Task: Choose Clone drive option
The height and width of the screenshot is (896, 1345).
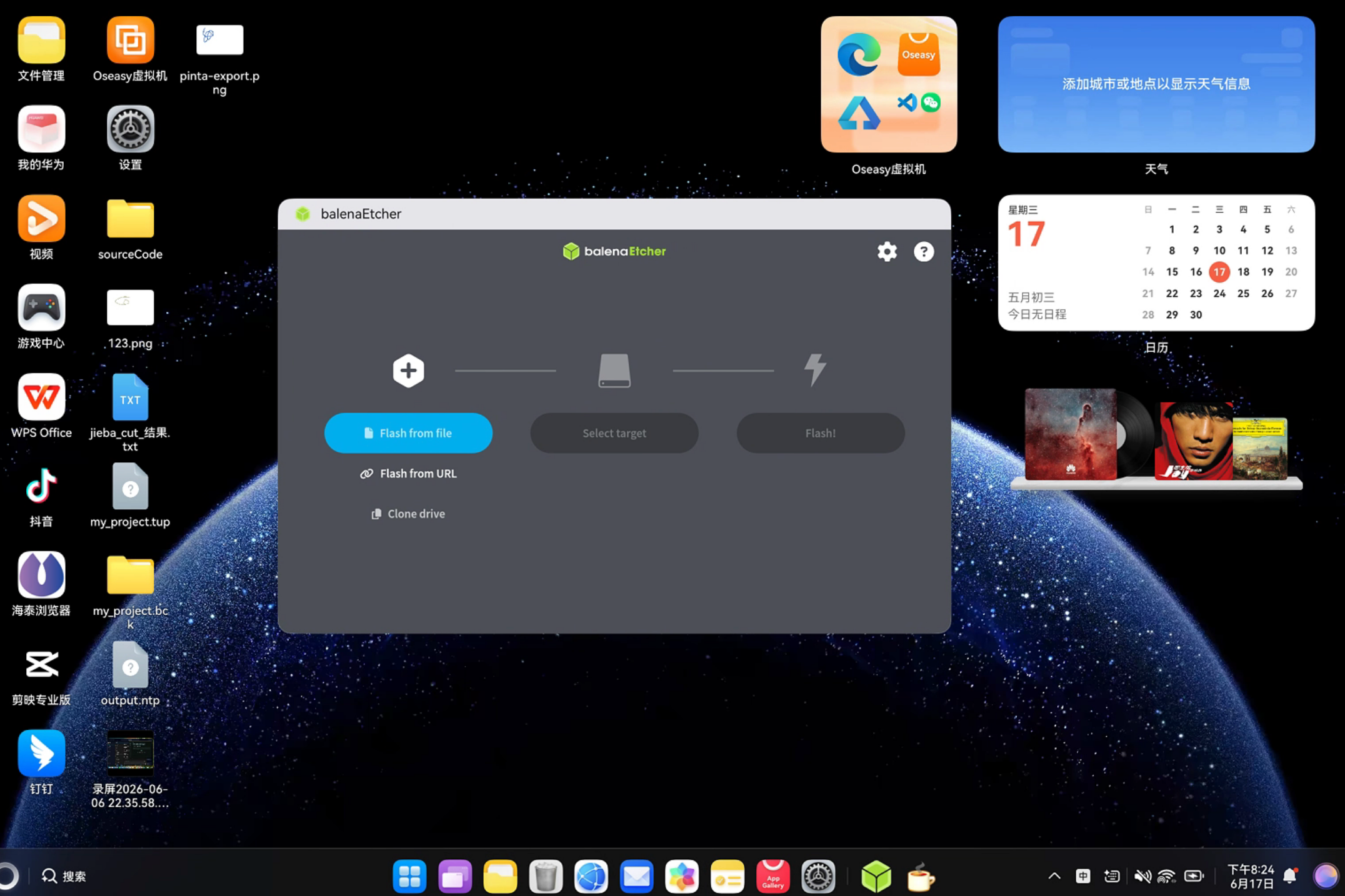Action: [x=408, y=514]
